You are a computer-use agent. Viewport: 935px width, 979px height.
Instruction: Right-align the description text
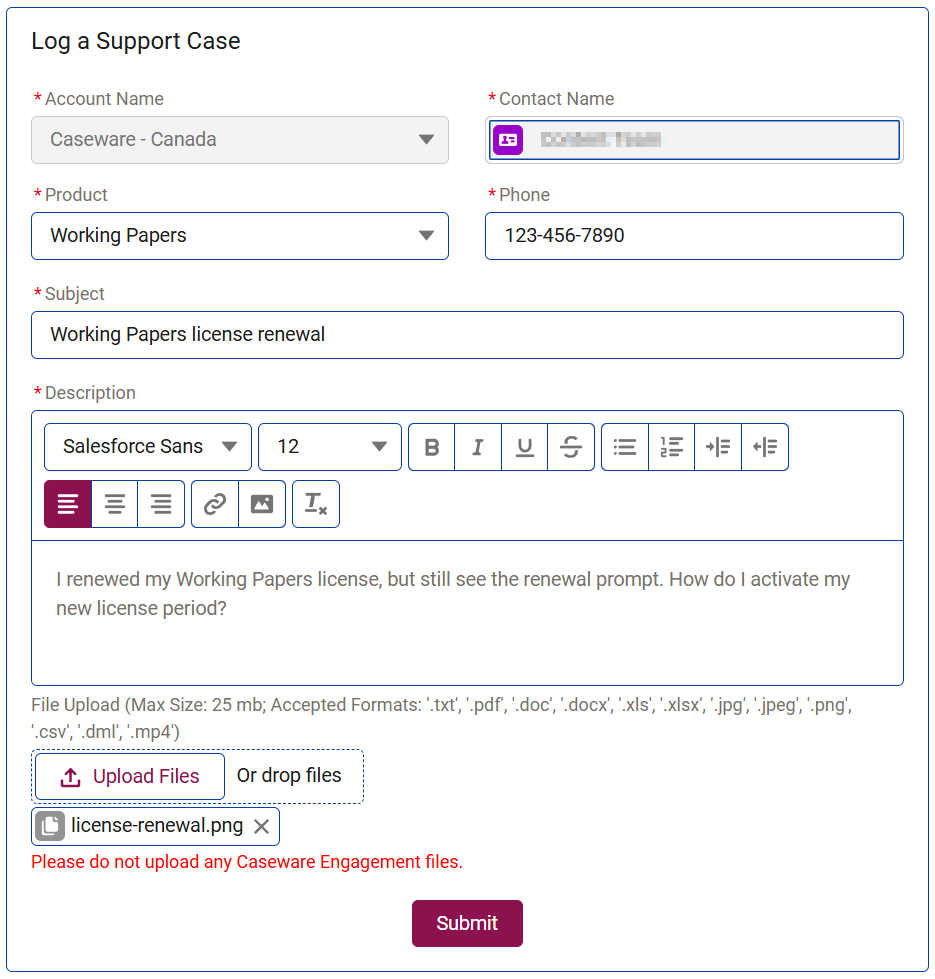point(161,504)
